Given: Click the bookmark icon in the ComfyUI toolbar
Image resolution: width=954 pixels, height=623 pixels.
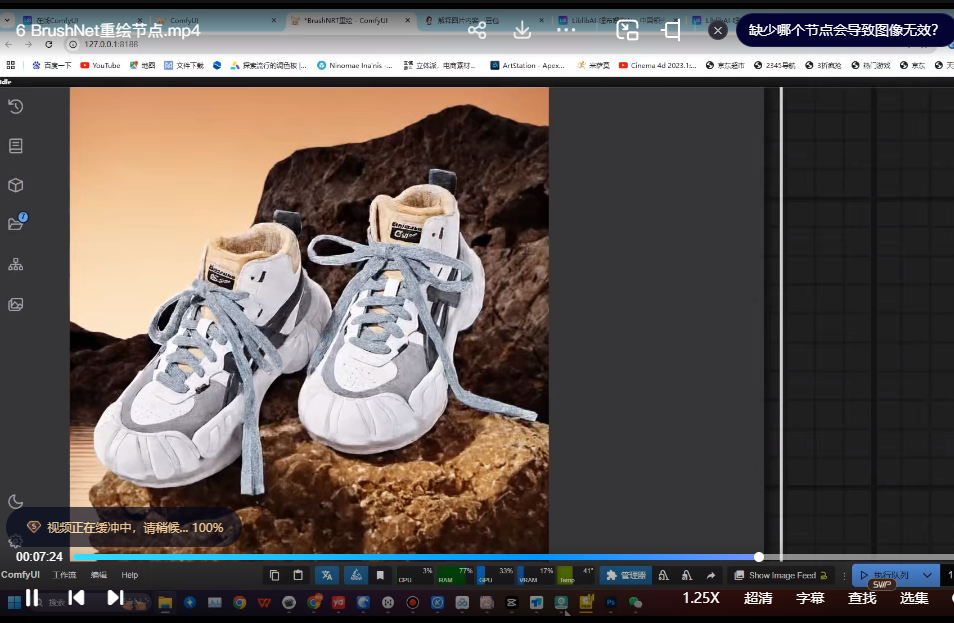Looking at the screenshot, I should pos(380,575).
